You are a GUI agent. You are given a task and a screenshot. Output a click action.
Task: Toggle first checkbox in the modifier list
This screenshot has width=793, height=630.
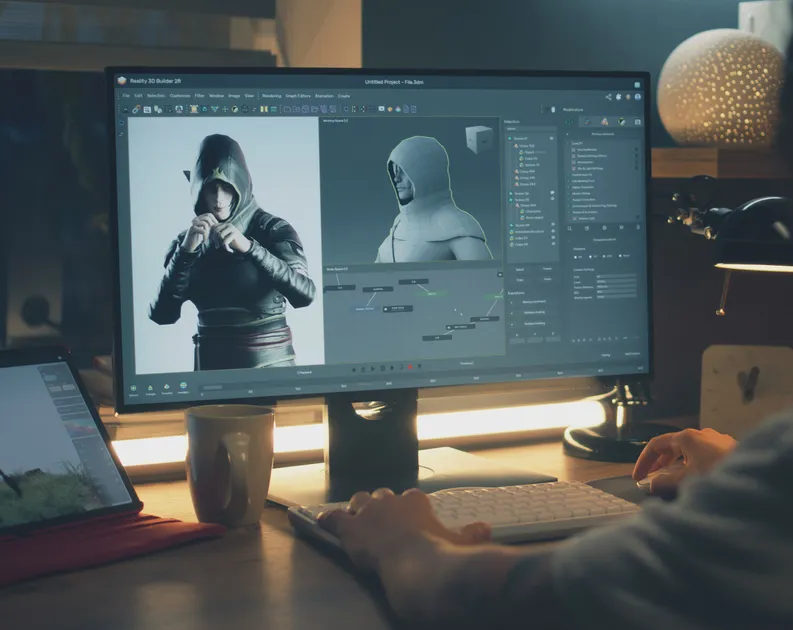pos(574,149)
